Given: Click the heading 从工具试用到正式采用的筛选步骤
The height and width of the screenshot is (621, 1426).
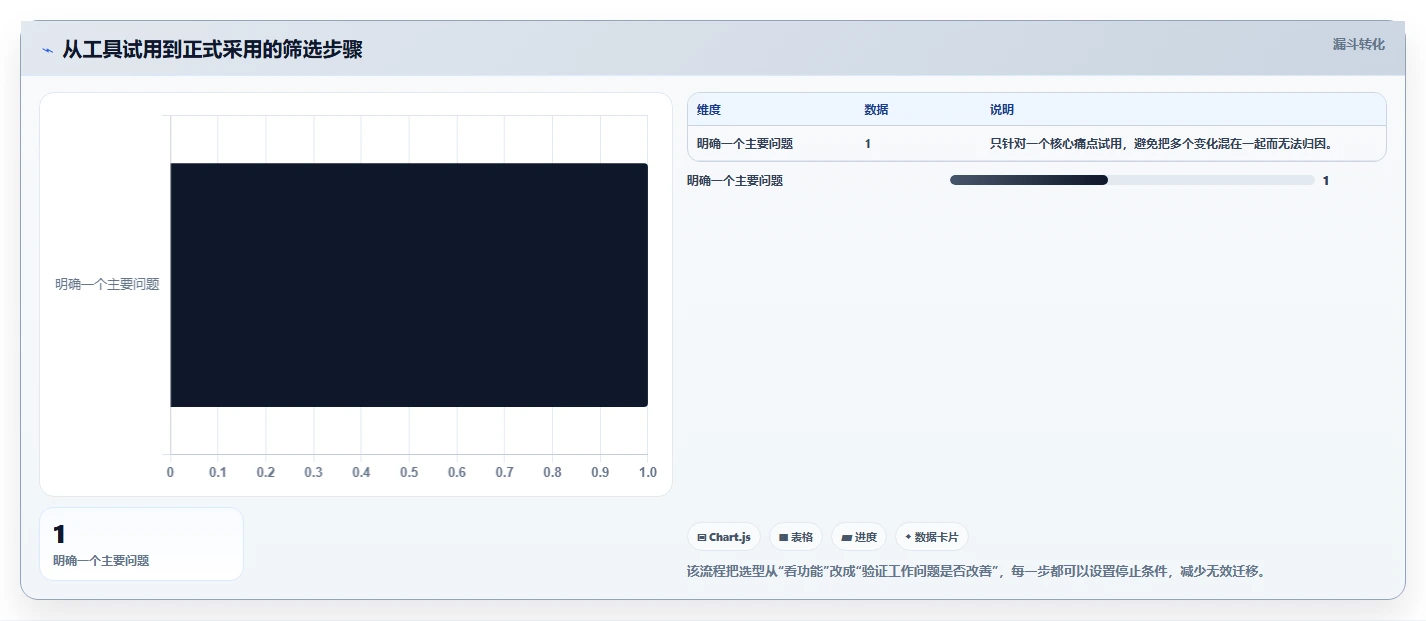Looking at the screenshot, I should (212, 50).
